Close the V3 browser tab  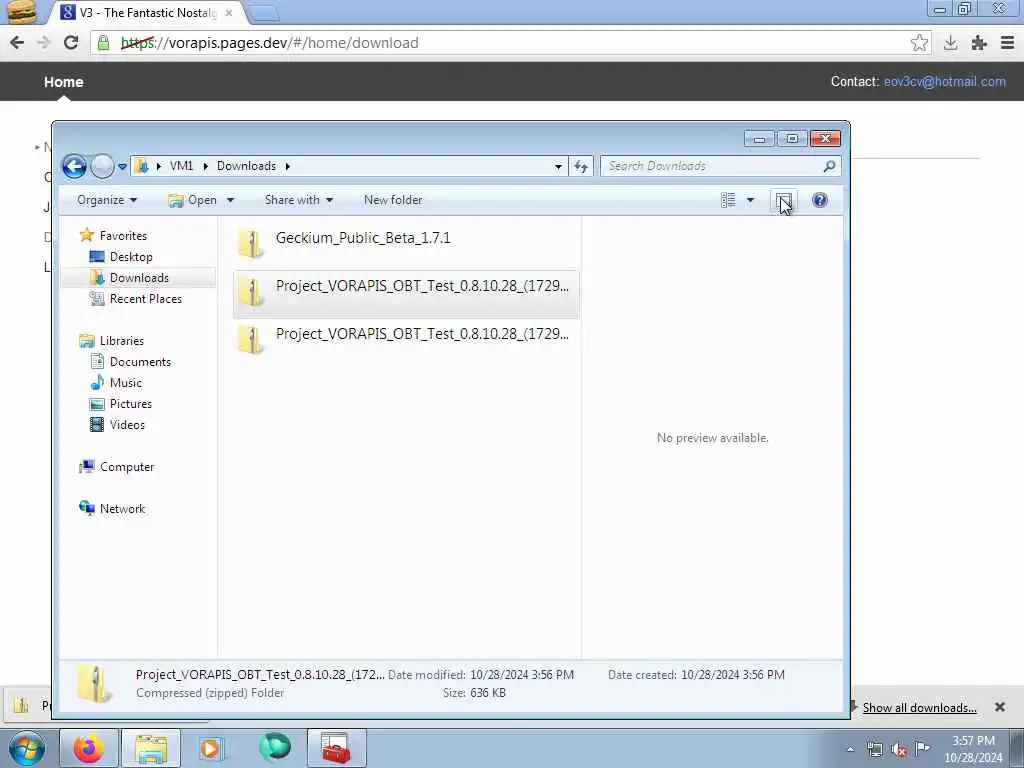coord(229,13)
